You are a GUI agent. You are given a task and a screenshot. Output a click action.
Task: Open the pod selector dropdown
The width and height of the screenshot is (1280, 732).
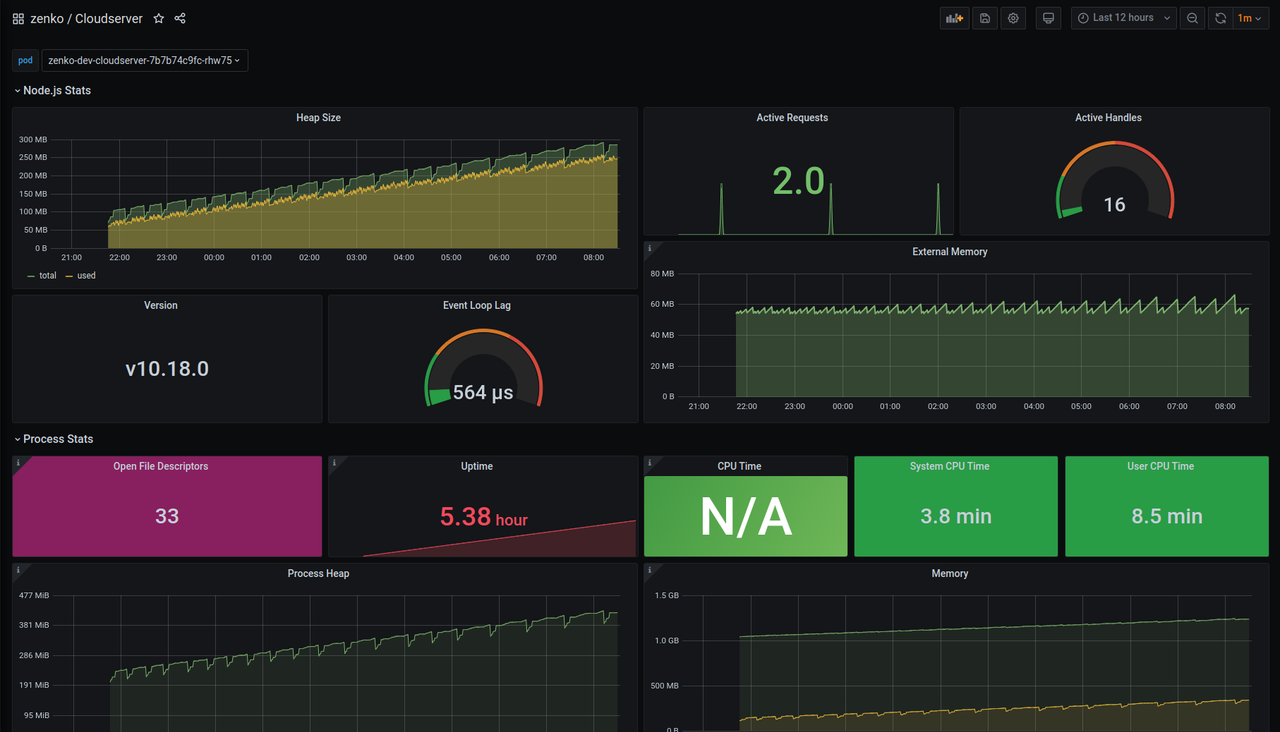point(144,60)
